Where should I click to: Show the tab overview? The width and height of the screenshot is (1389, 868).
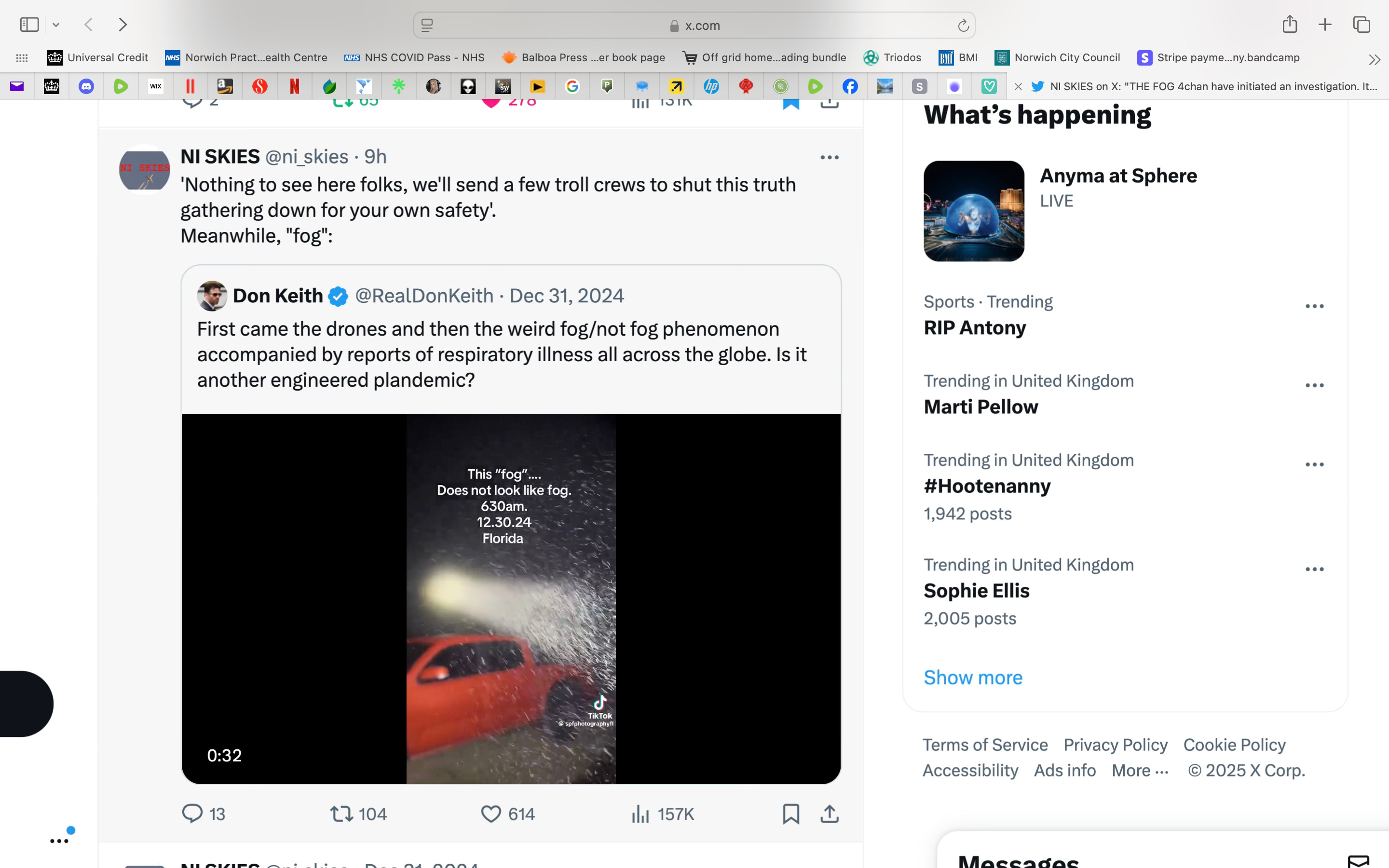click(1362, 25)
